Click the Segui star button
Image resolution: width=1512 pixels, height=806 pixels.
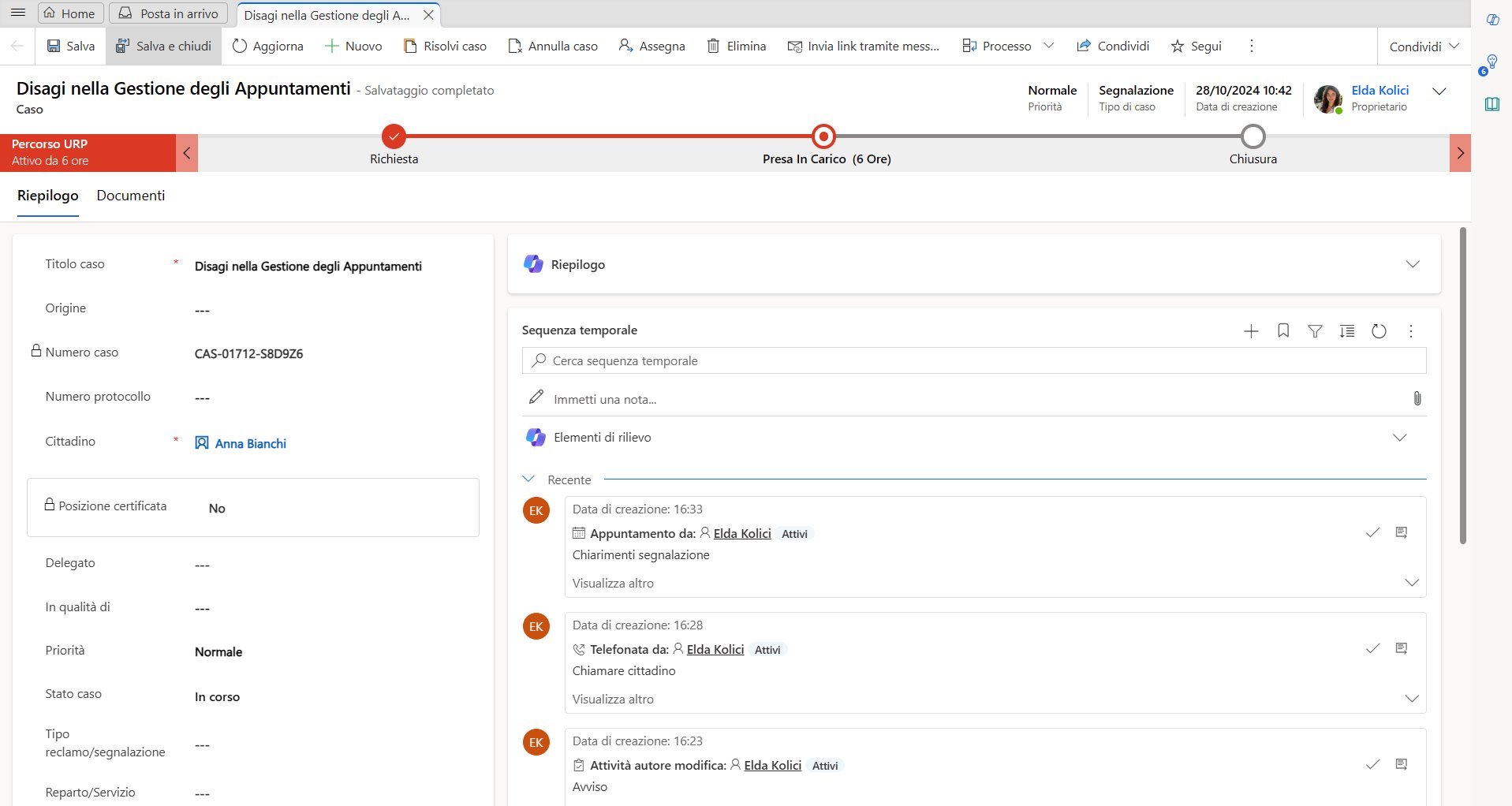coord(1196,46)
